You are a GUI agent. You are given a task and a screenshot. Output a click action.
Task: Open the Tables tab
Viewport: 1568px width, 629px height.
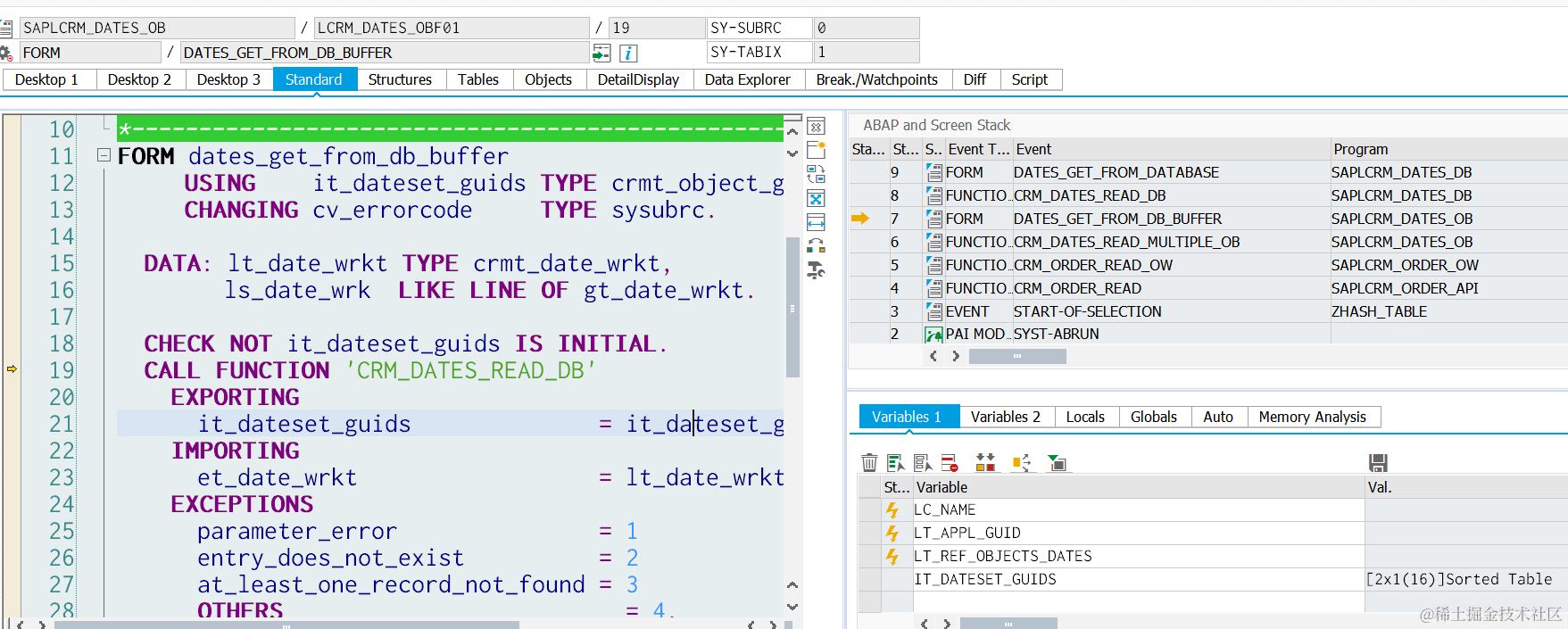click(x=478, y=79)
